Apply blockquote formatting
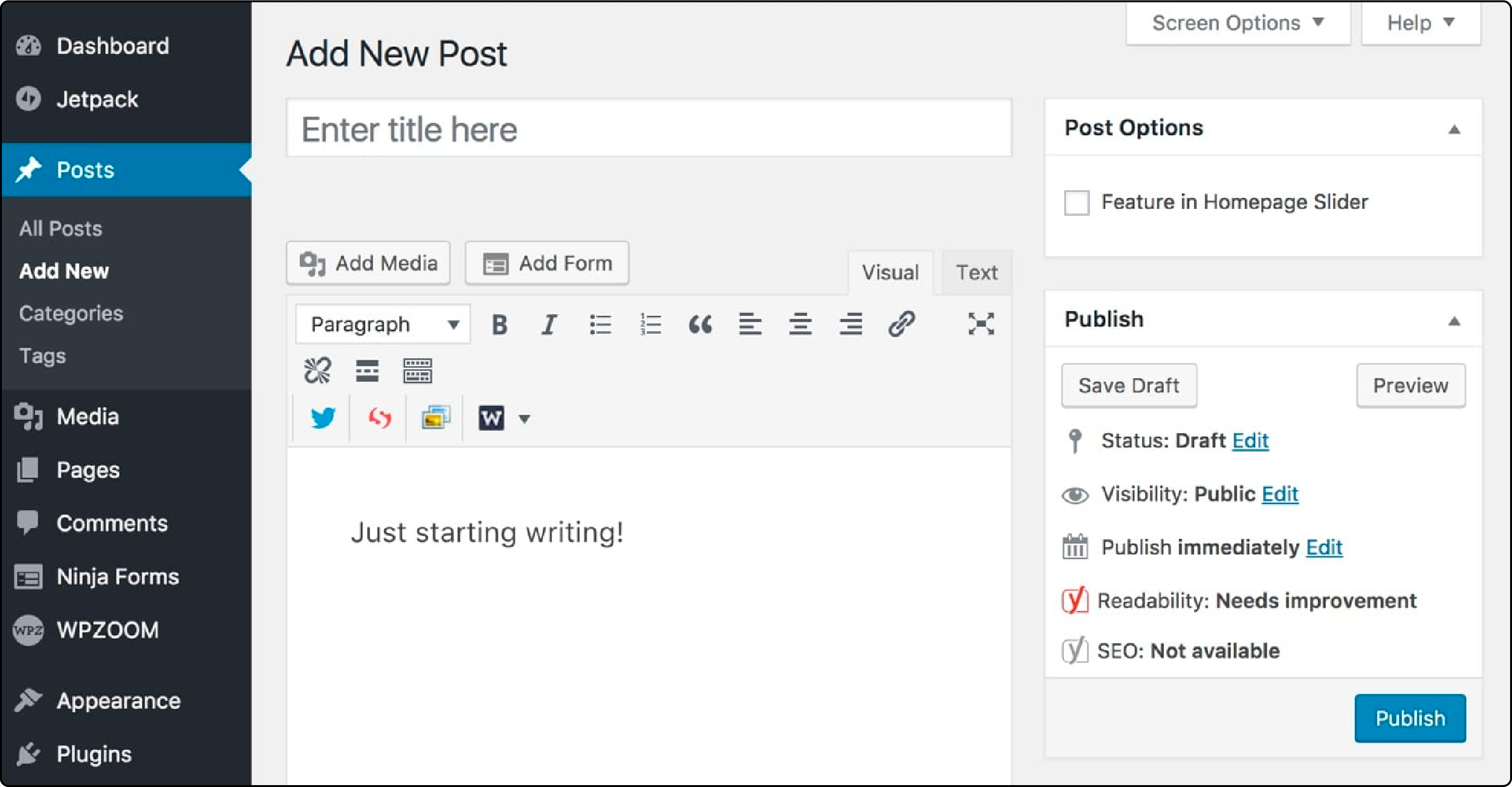The height and width of the screenshot is (787, 1512). 701,325
